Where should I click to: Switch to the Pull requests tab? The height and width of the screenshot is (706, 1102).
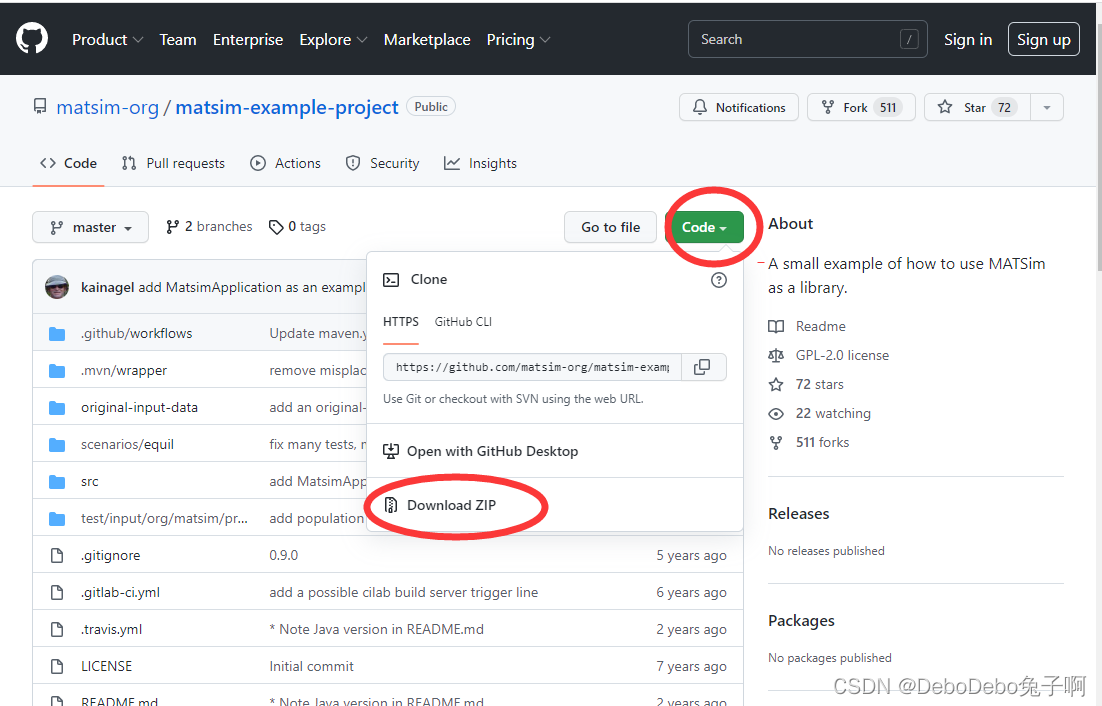pos(173,163)
